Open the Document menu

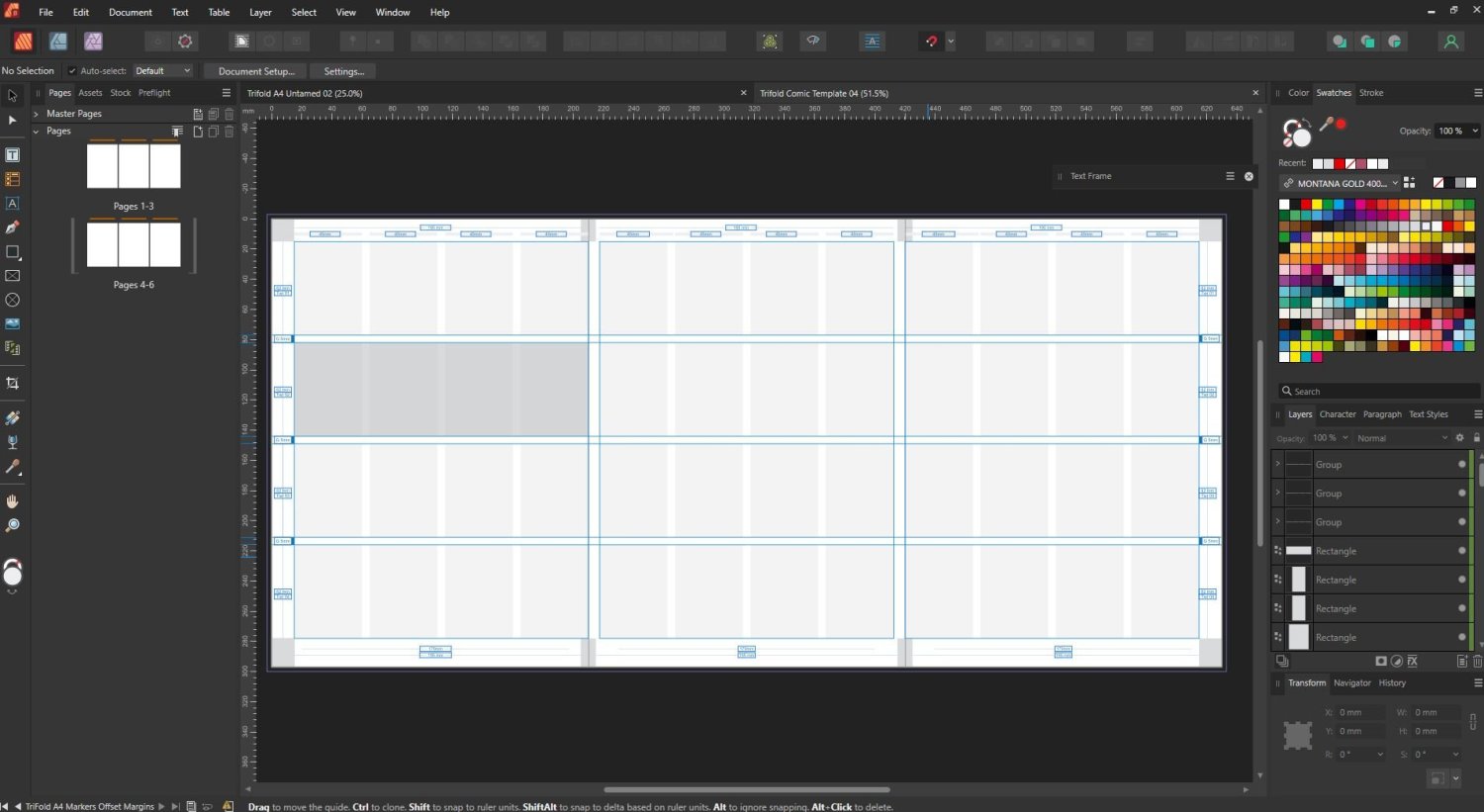click(130, 12)
